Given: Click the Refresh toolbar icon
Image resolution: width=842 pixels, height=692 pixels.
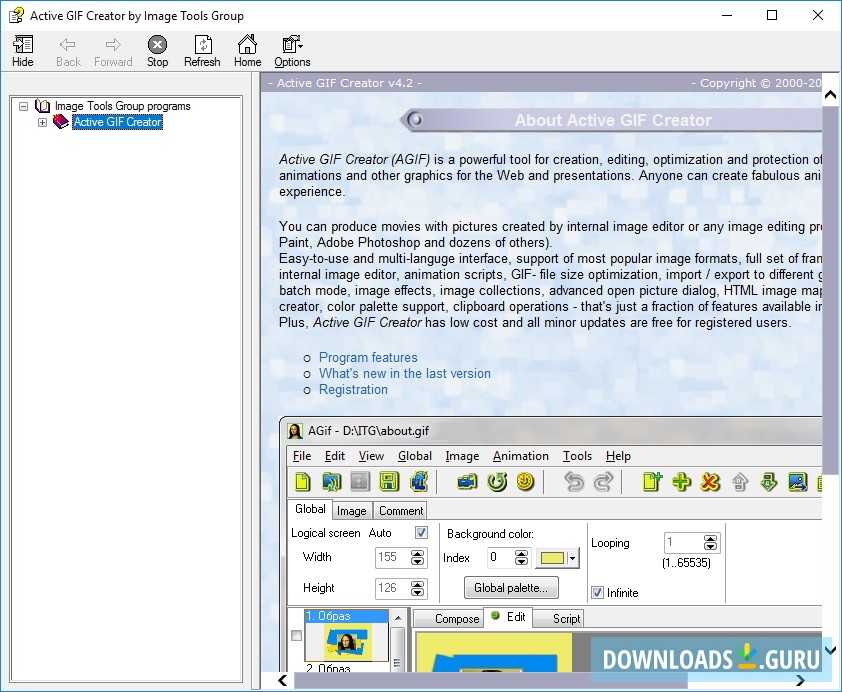Looking at the screenshot, I should 202,45.
